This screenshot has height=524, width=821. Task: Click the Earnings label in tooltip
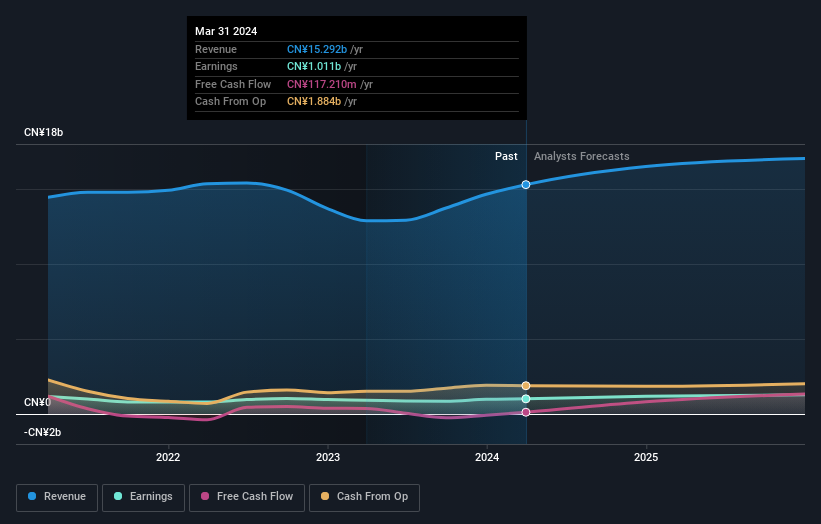tap(216, 66)
